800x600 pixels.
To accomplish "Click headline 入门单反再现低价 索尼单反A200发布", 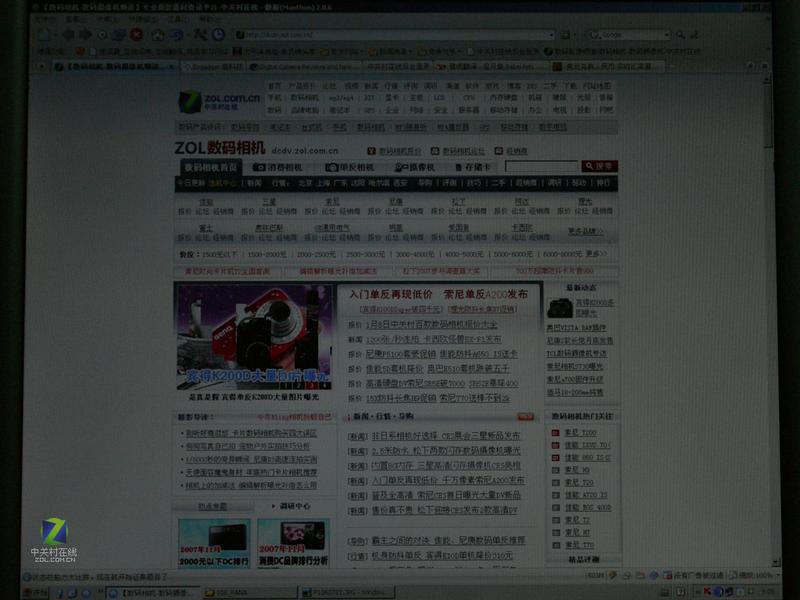I will point(438,294).
